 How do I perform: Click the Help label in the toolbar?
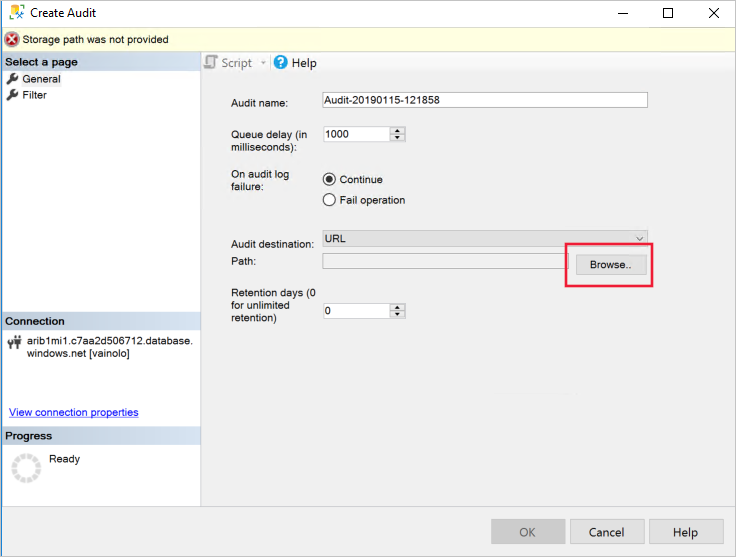[x=304, y=63]
